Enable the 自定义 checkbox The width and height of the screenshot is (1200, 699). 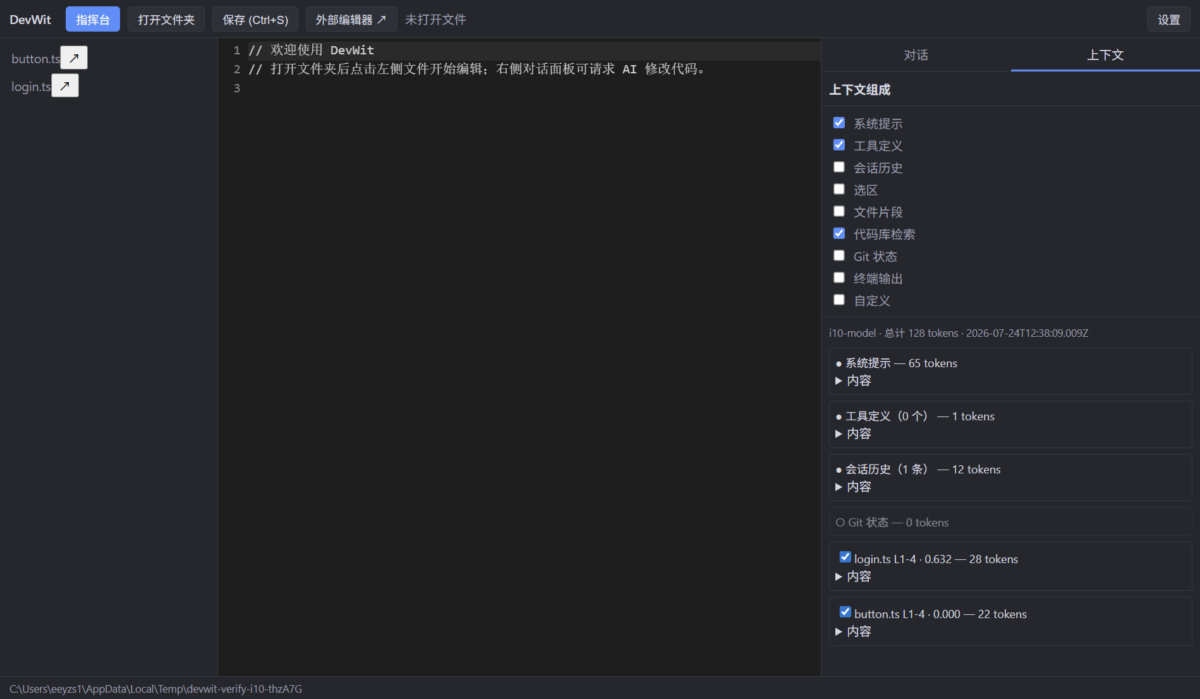click(839, 300)
